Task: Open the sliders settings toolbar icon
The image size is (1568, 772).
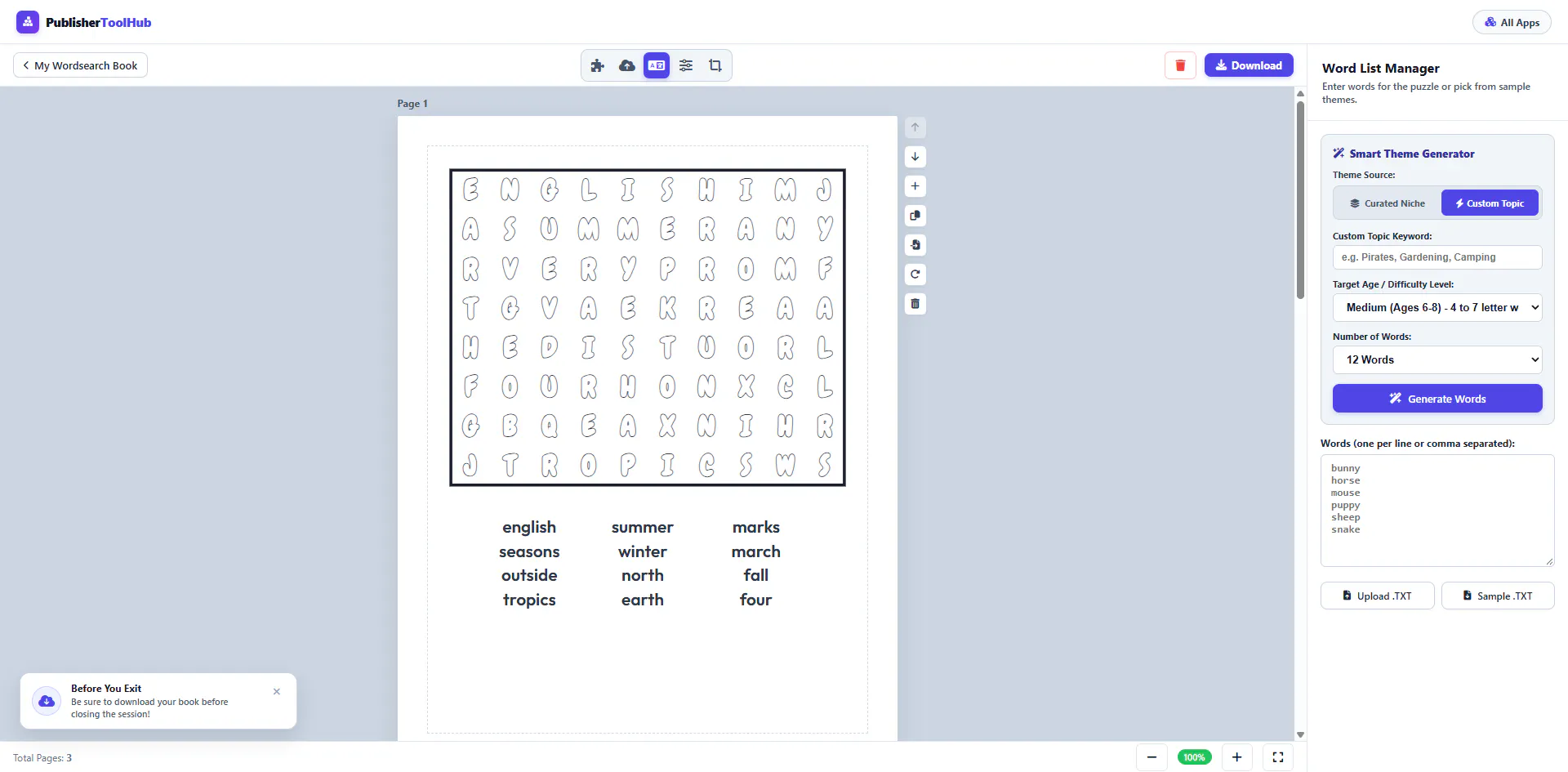Action: (x=686, y=65)
